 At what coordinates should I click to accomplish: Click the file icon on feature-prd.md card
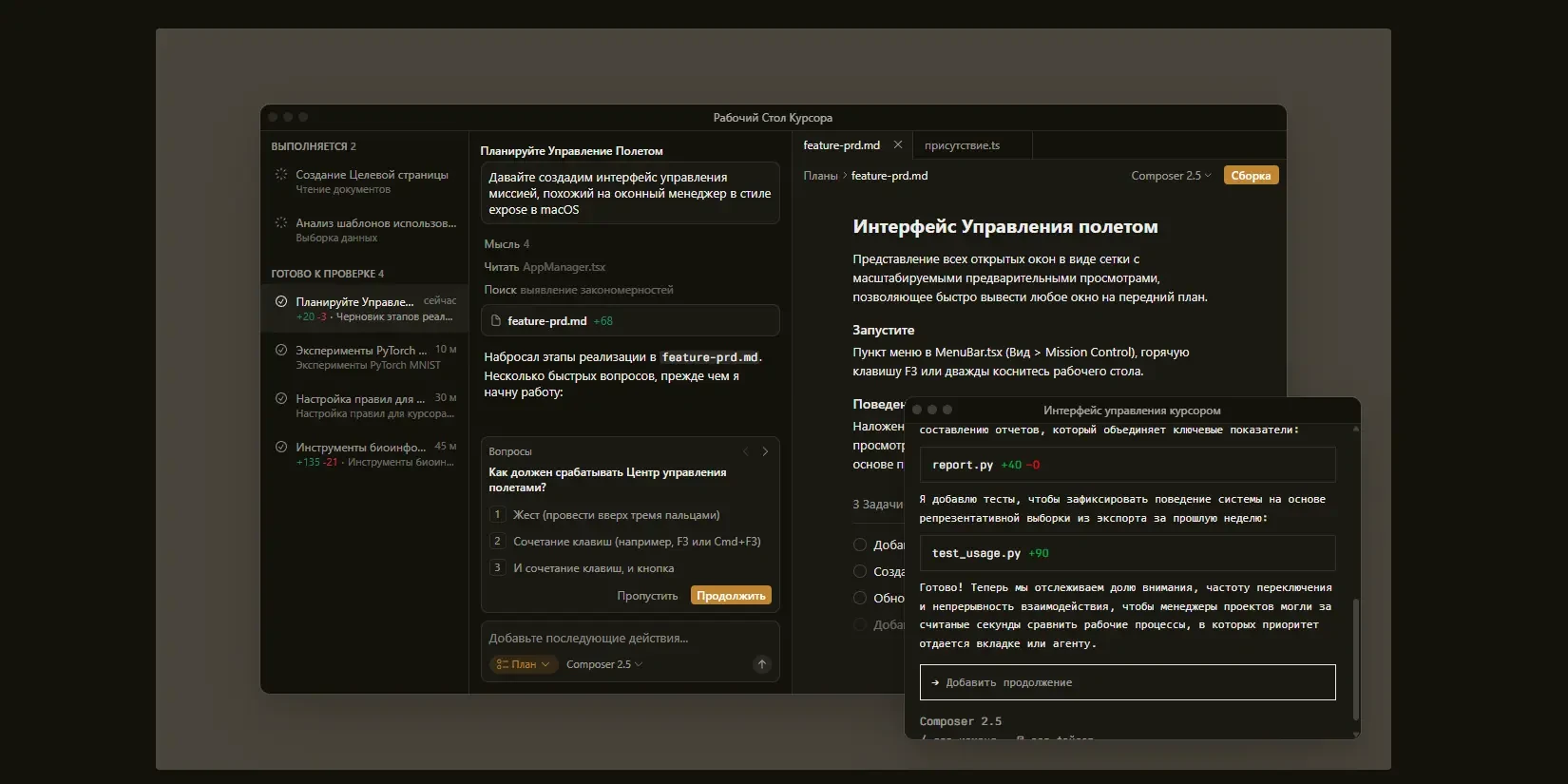point(495,321)
